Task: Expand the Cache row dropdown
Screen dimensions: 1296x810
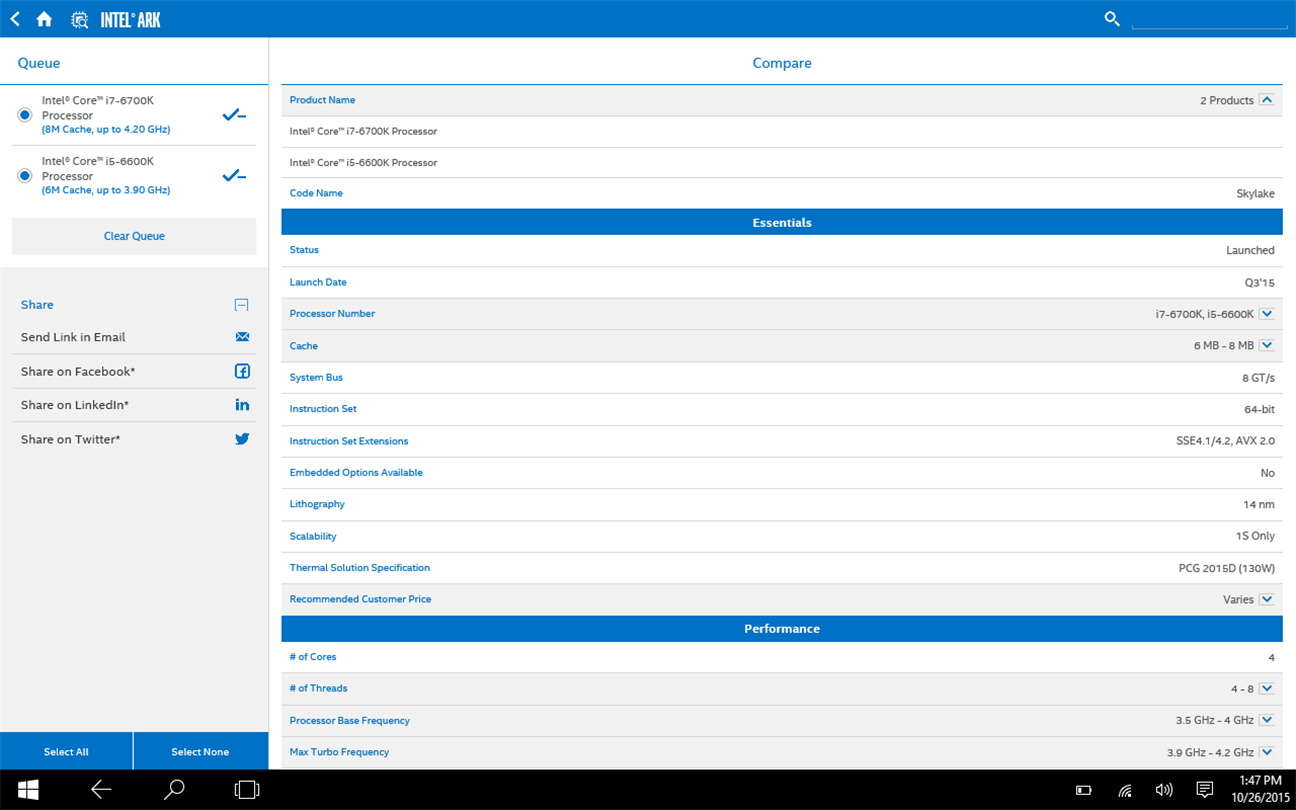Action: point(1266,346)
